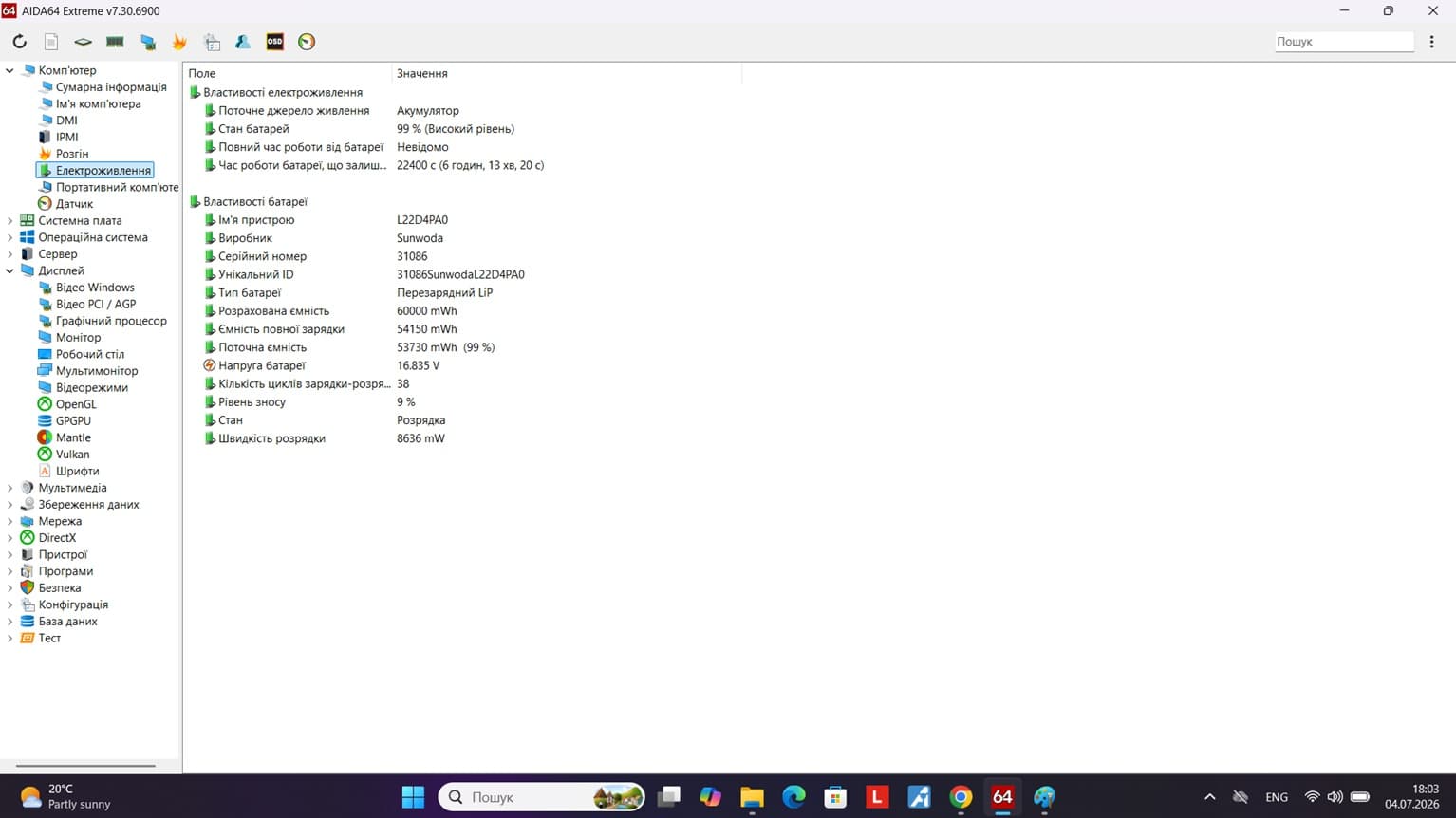Open Google Chrome from the taskbar
1456x818 pixels.
point(961,797)
